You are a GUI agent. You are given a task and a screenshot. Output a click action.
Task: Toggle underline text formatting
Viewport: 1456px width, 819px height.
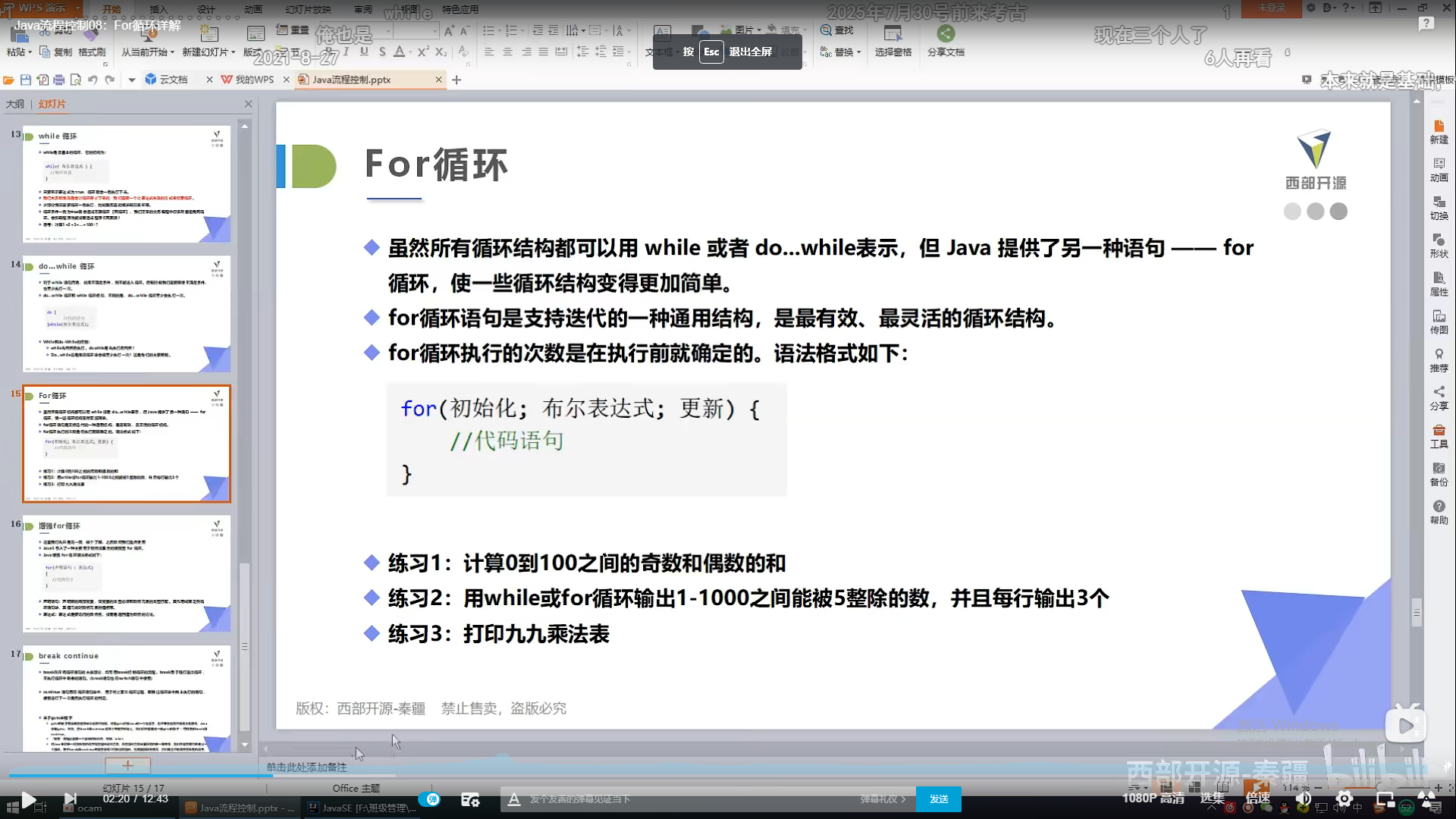pos(364,52)
